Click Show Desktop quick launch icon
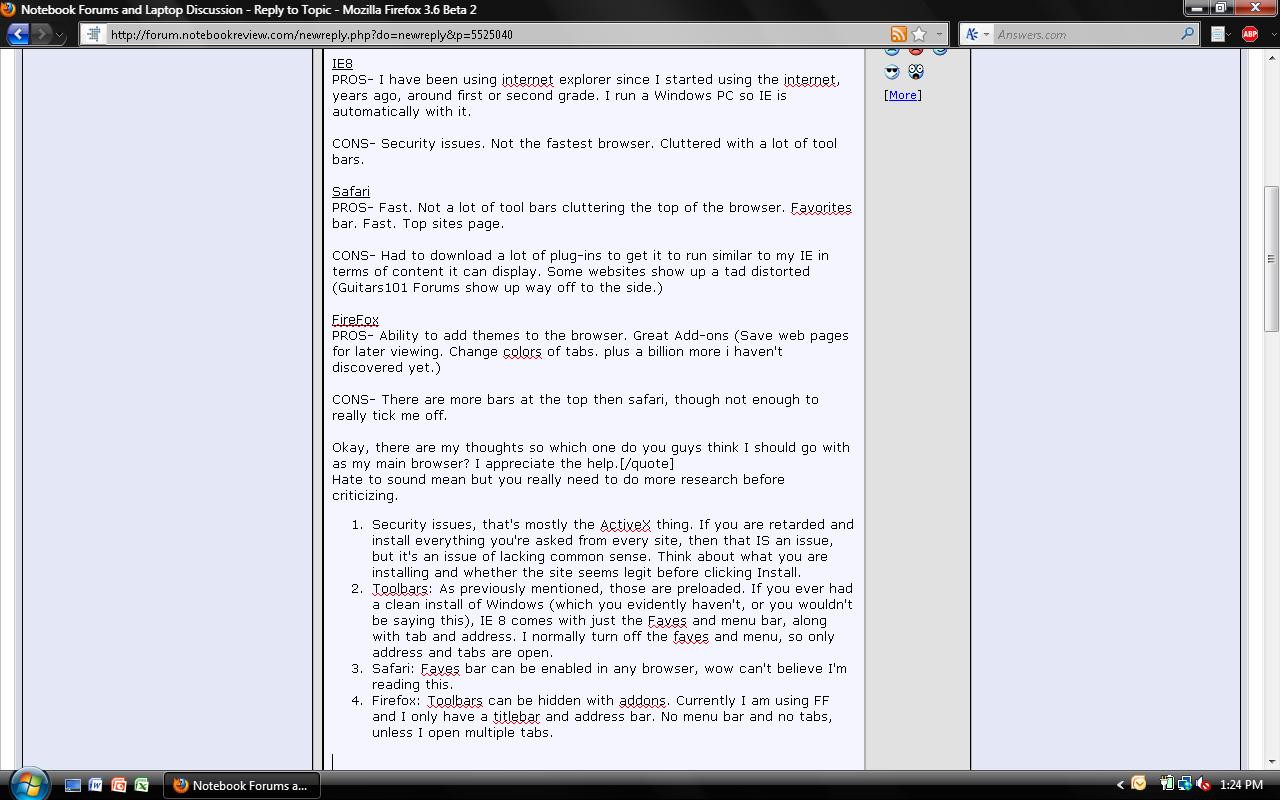Screen dimensions: 1280x800 coord(72,786)
